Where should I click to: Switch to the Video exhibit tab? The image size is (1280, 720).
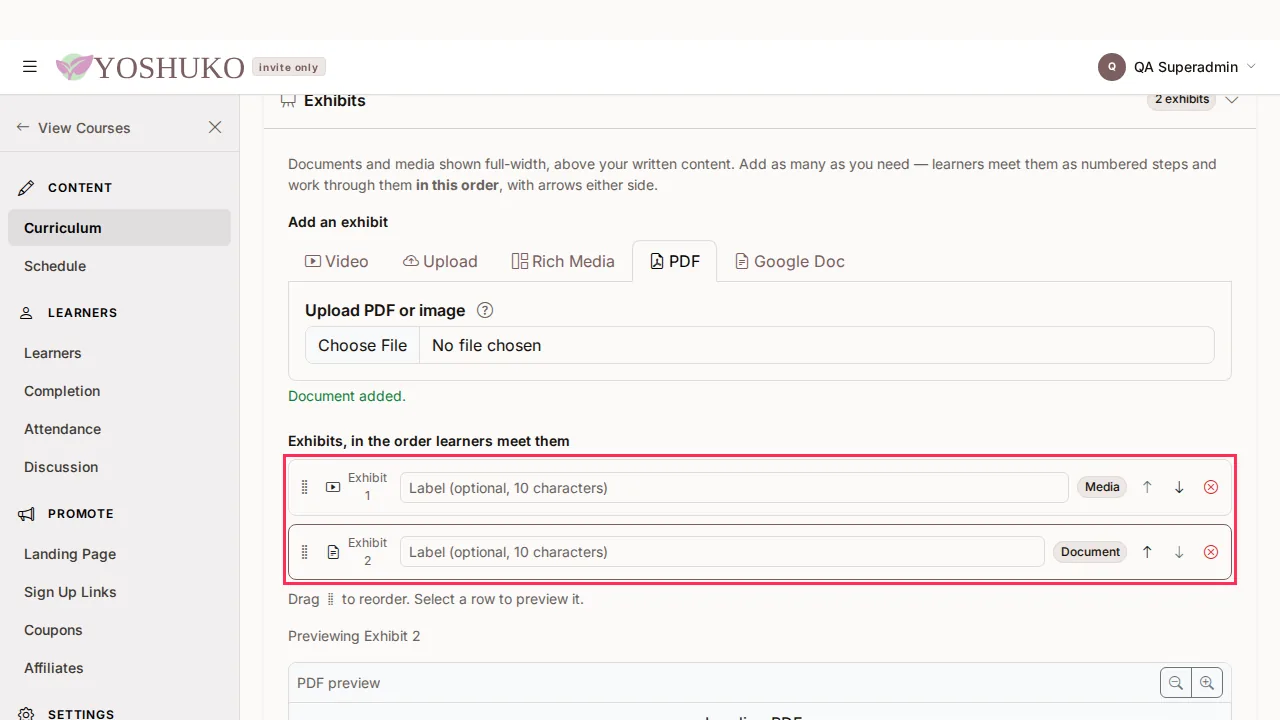(x=337, y=261)
